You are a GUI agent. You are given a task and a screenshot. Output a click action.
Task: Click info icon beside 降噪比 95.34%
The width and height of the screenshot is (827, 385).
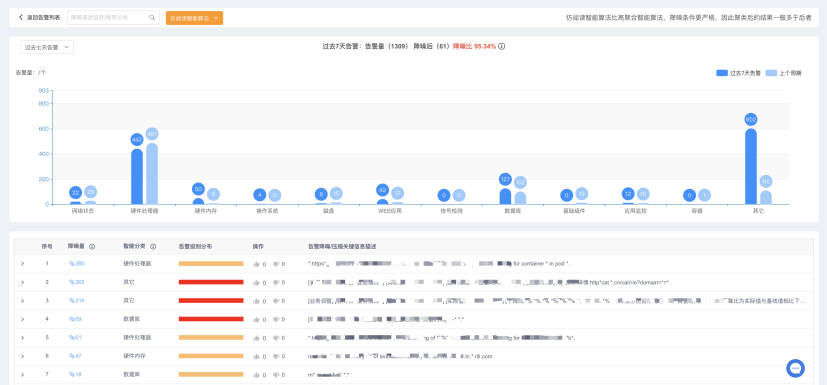(x=502, y=46)
